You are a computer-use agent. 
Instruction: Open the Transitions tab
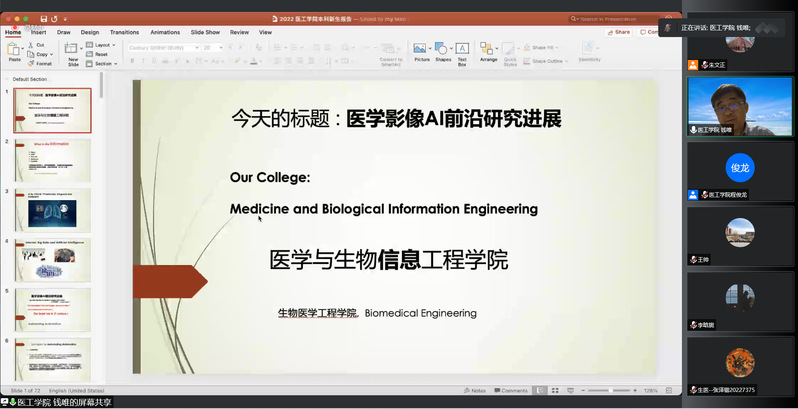point(125,32)
